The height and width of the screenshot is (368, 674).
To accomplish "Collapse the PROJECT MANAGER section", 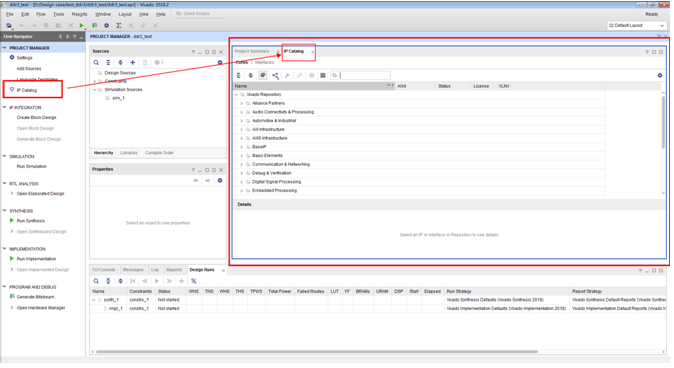I will 5,48.
